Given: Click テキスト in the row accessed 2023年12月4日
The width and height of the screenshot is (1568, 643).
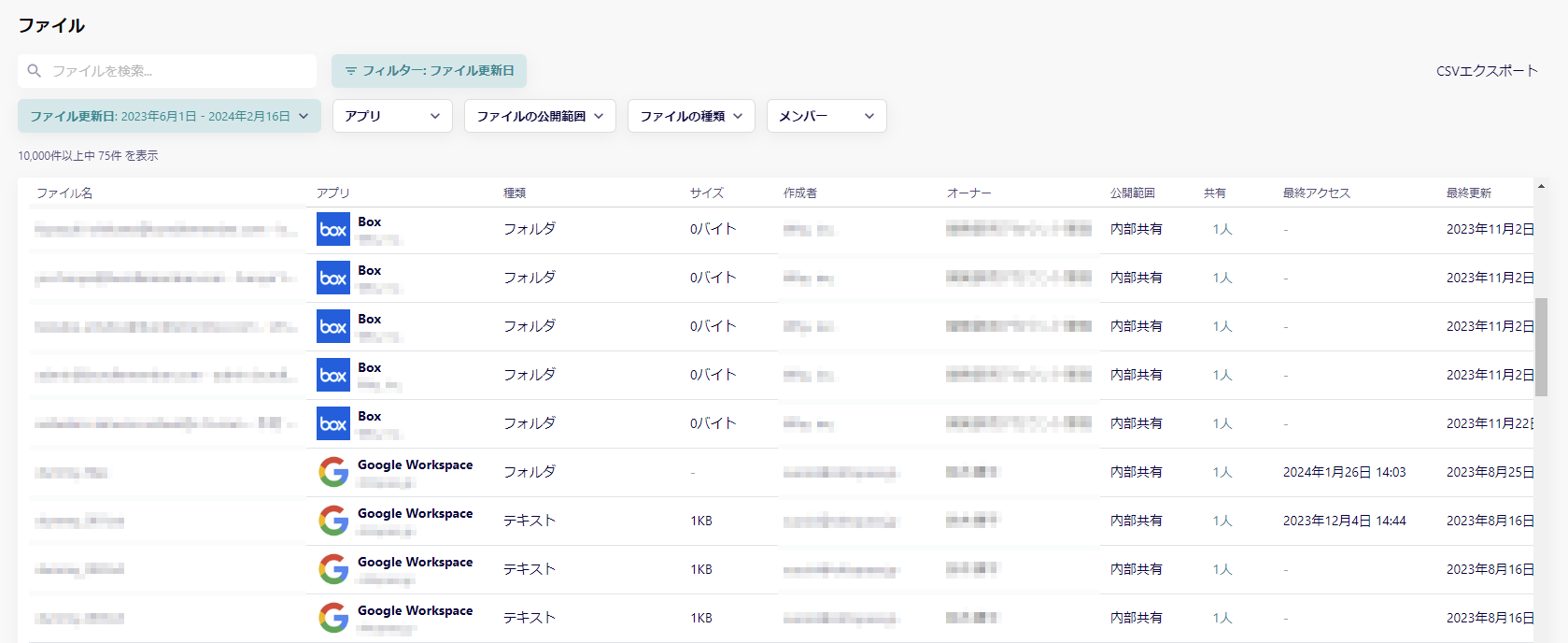Looking at the screenshot, I should 530,521.
